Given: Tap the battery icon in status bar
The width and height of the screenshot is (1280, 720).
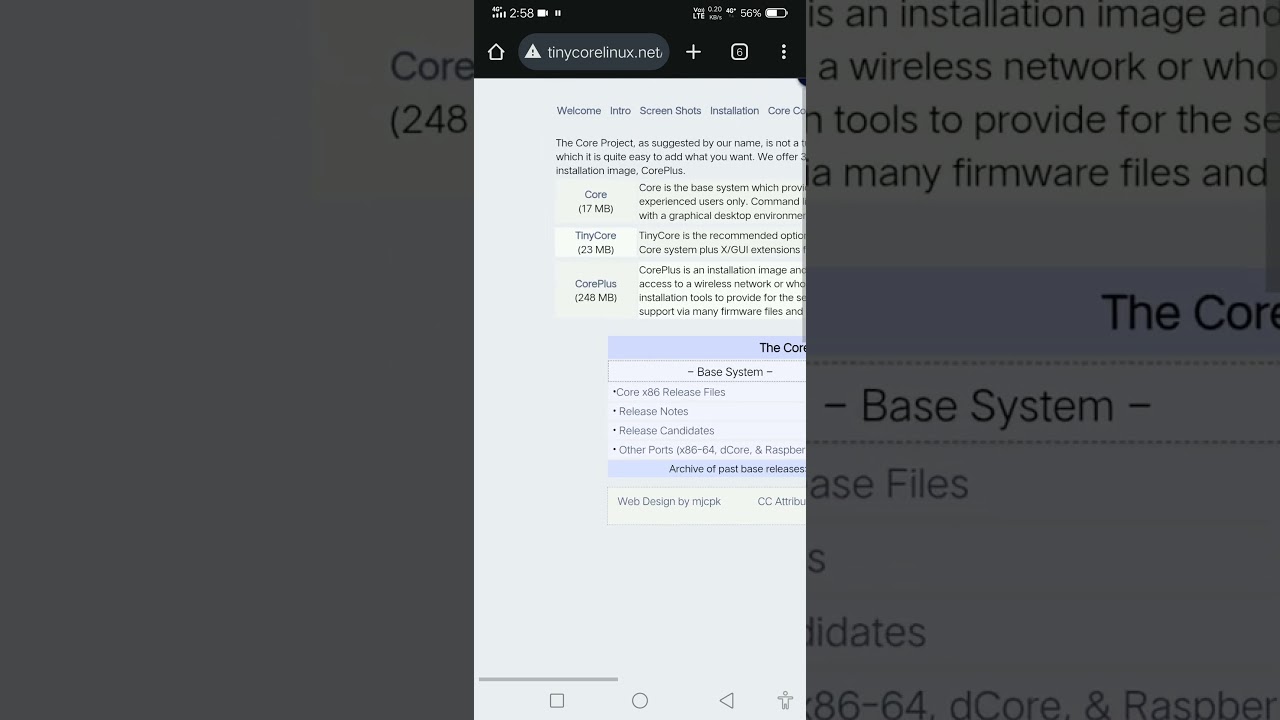Looking at the screenshot, I should [776, 13].
